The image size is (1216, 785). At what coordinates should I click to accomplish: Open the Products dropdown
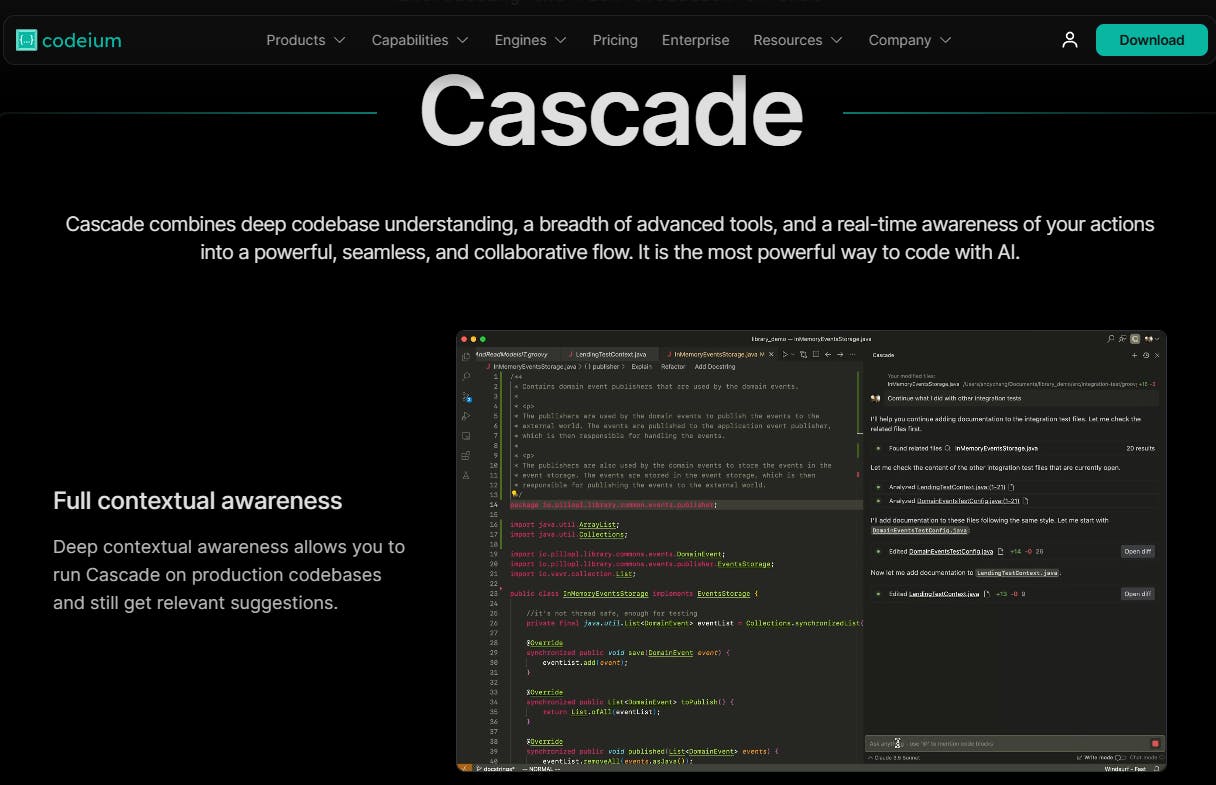tap(296, 40)
